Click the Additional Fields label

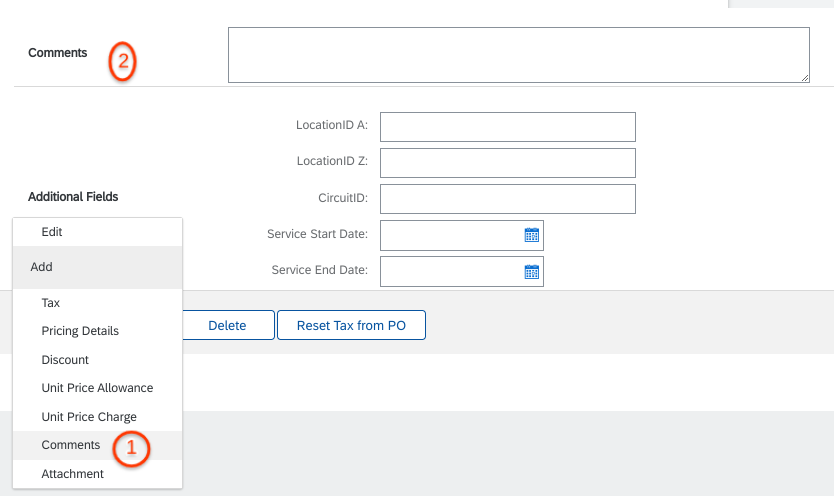click(x=73, y=197)
